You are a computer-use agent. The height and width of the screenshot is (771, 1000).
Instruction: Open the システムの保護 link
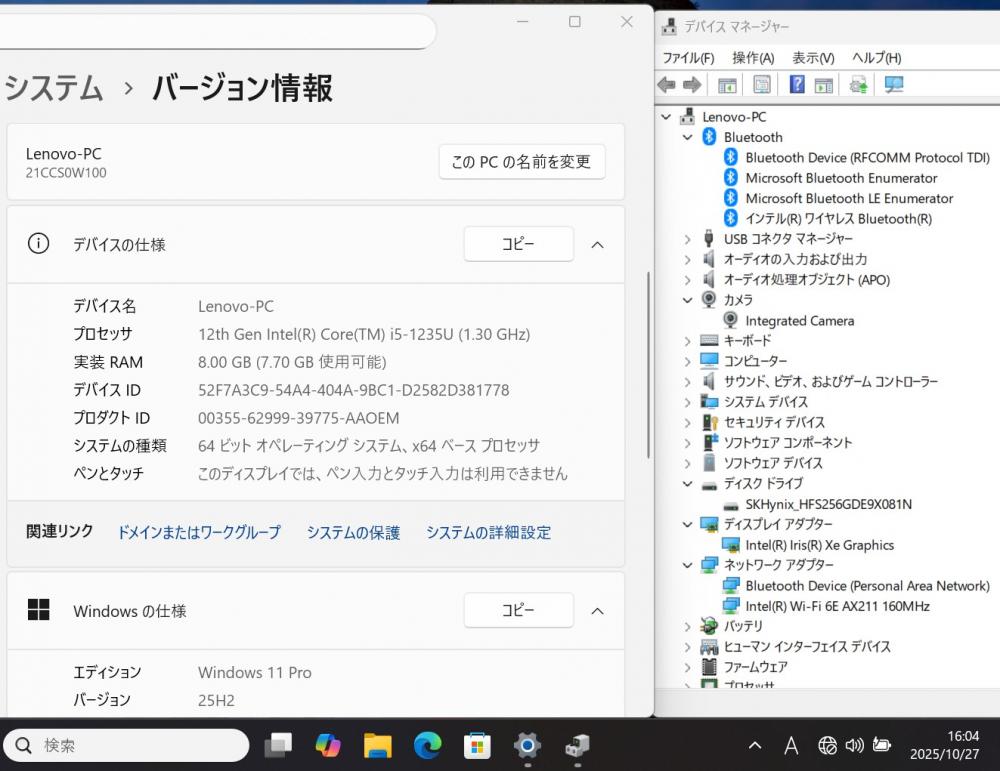(353, 533)
